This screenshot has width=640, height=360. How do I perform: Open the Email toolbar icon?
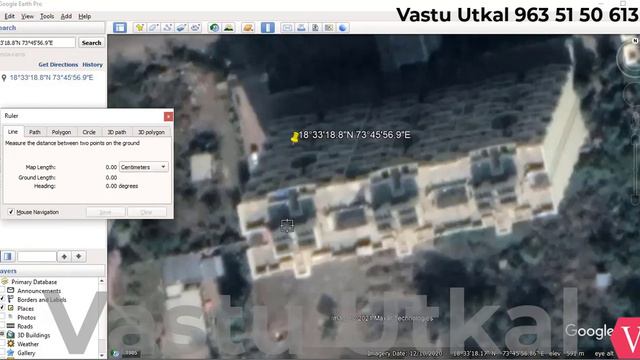287,28
